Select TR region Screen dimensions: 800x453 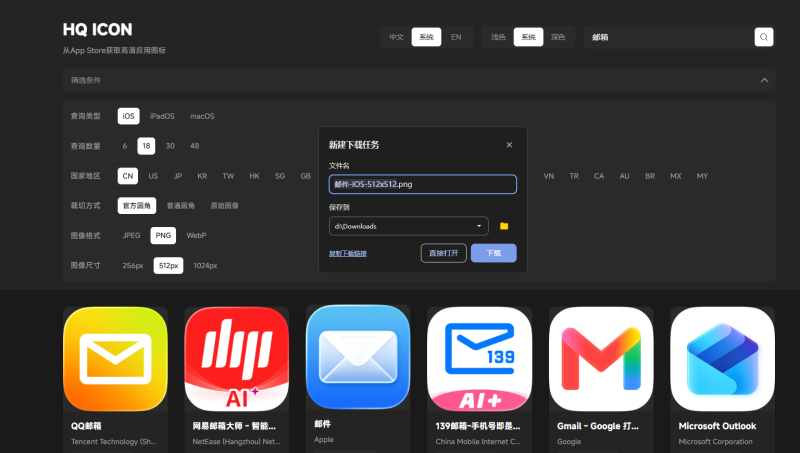tap(574, 175)
